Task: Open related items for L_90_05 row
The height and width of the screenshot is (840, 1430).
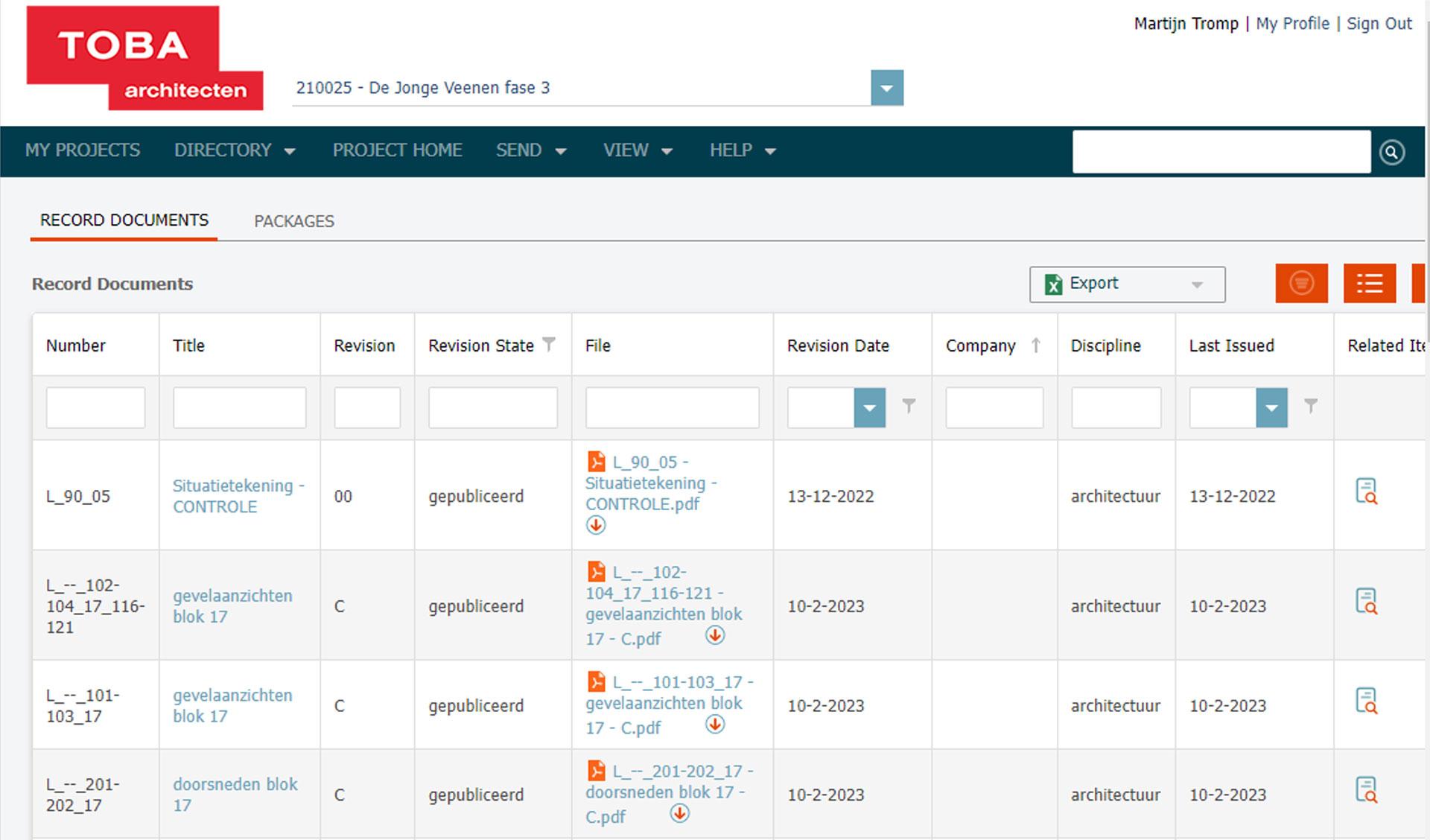Action: point(1366,491)
